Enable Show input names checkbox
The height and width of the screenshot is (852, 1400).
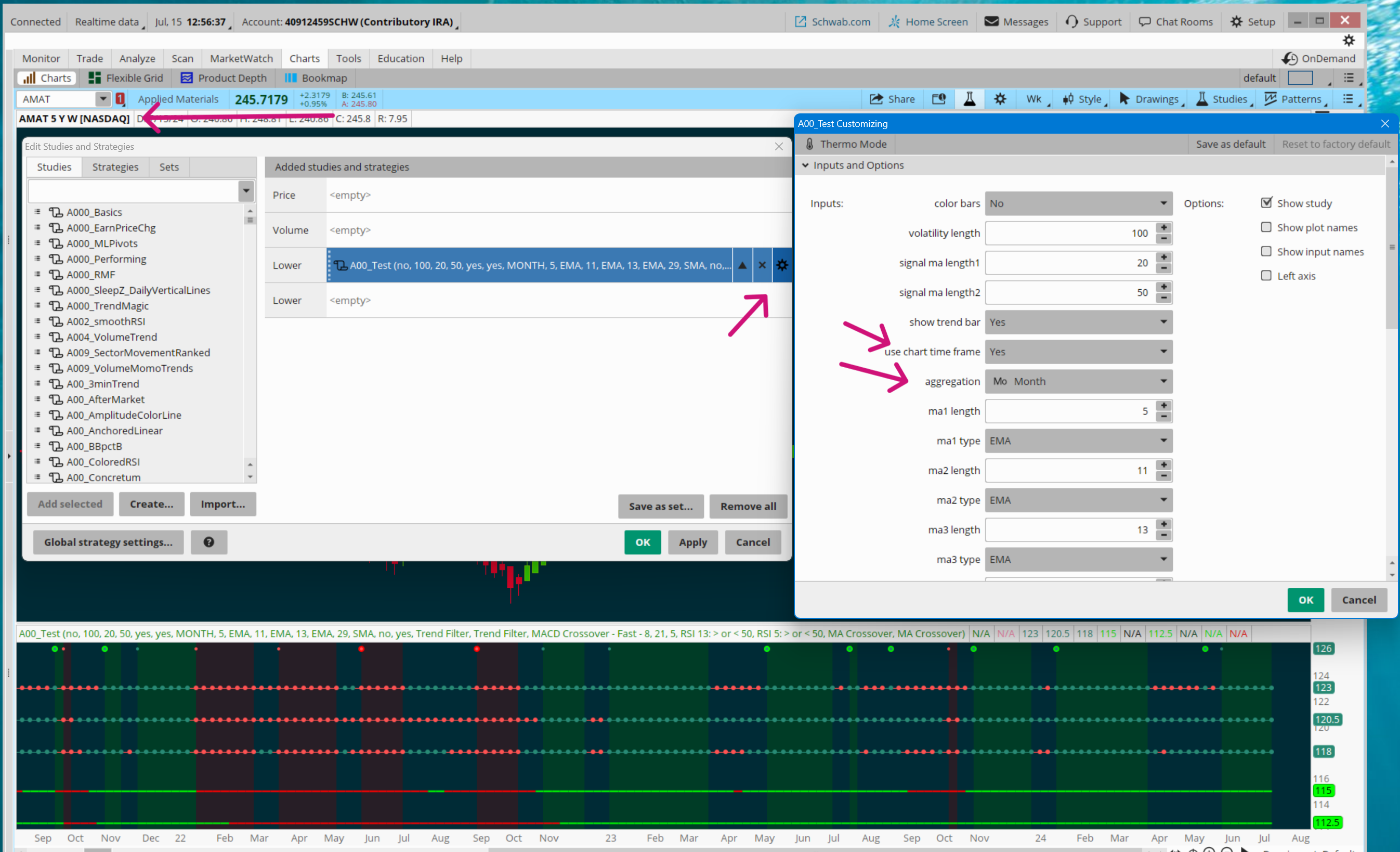[1266, 251]
